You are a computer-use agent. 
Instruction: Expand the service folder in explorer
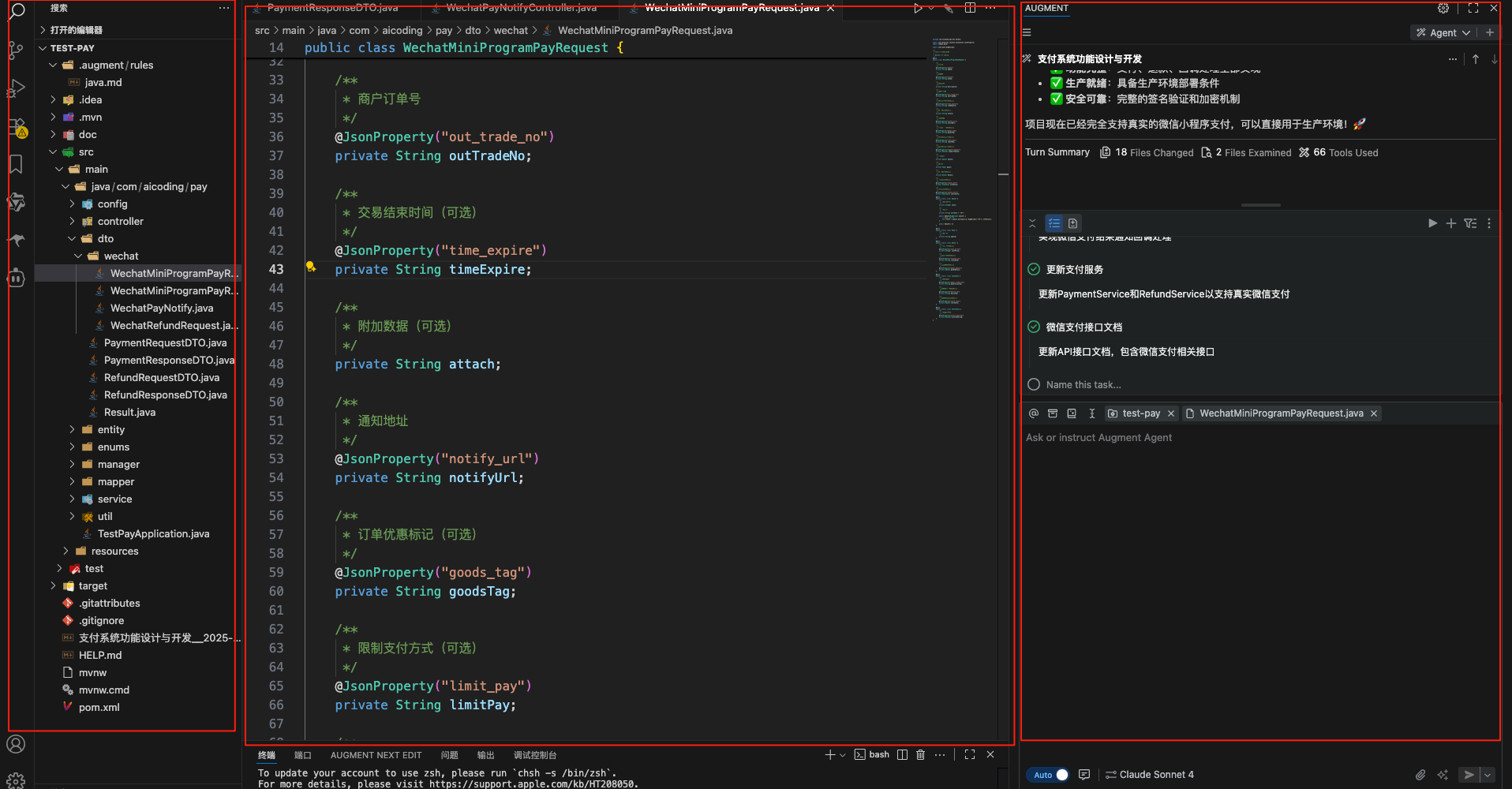click(x=114, y=499)
